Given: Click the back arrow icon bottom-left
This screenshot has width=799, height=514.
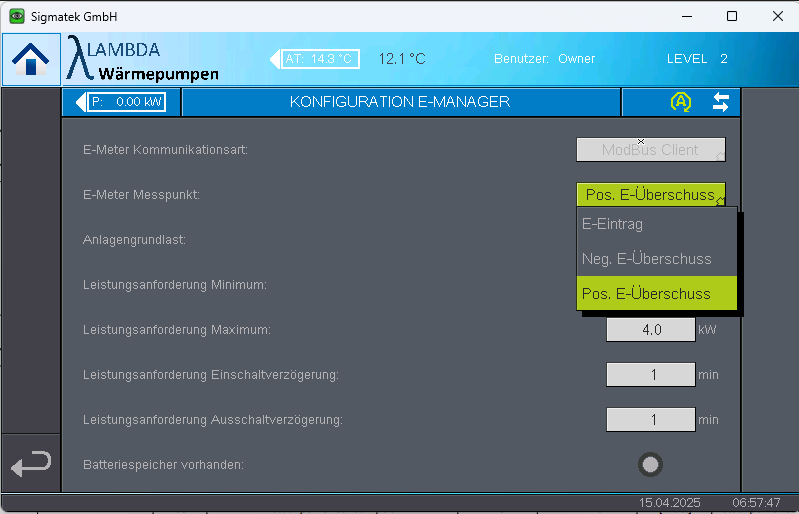Looking at the screenshot, I should tap(31, 463).
